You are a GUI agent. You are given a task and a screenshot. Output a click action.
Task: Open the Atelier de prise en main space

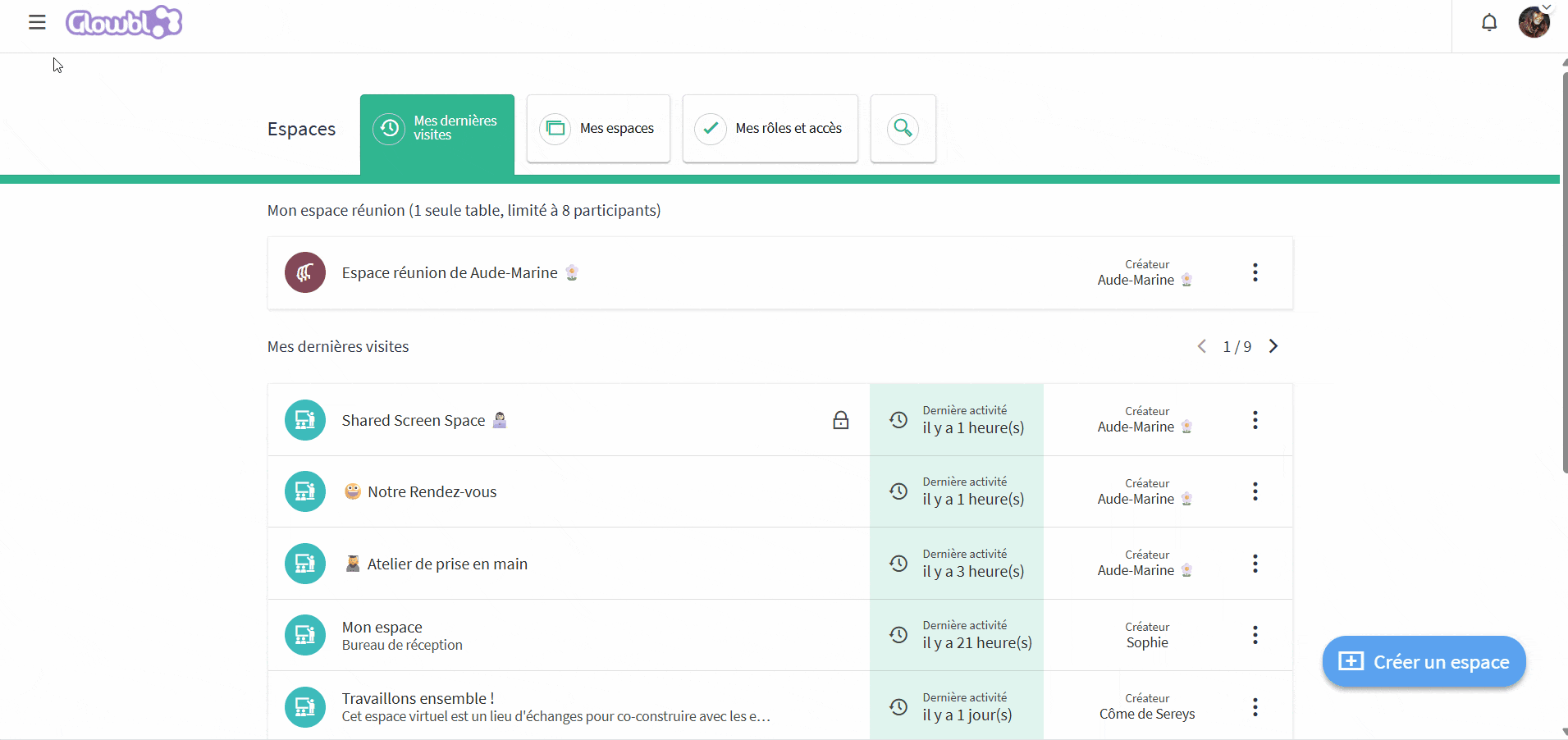click(x=447, y=564)
